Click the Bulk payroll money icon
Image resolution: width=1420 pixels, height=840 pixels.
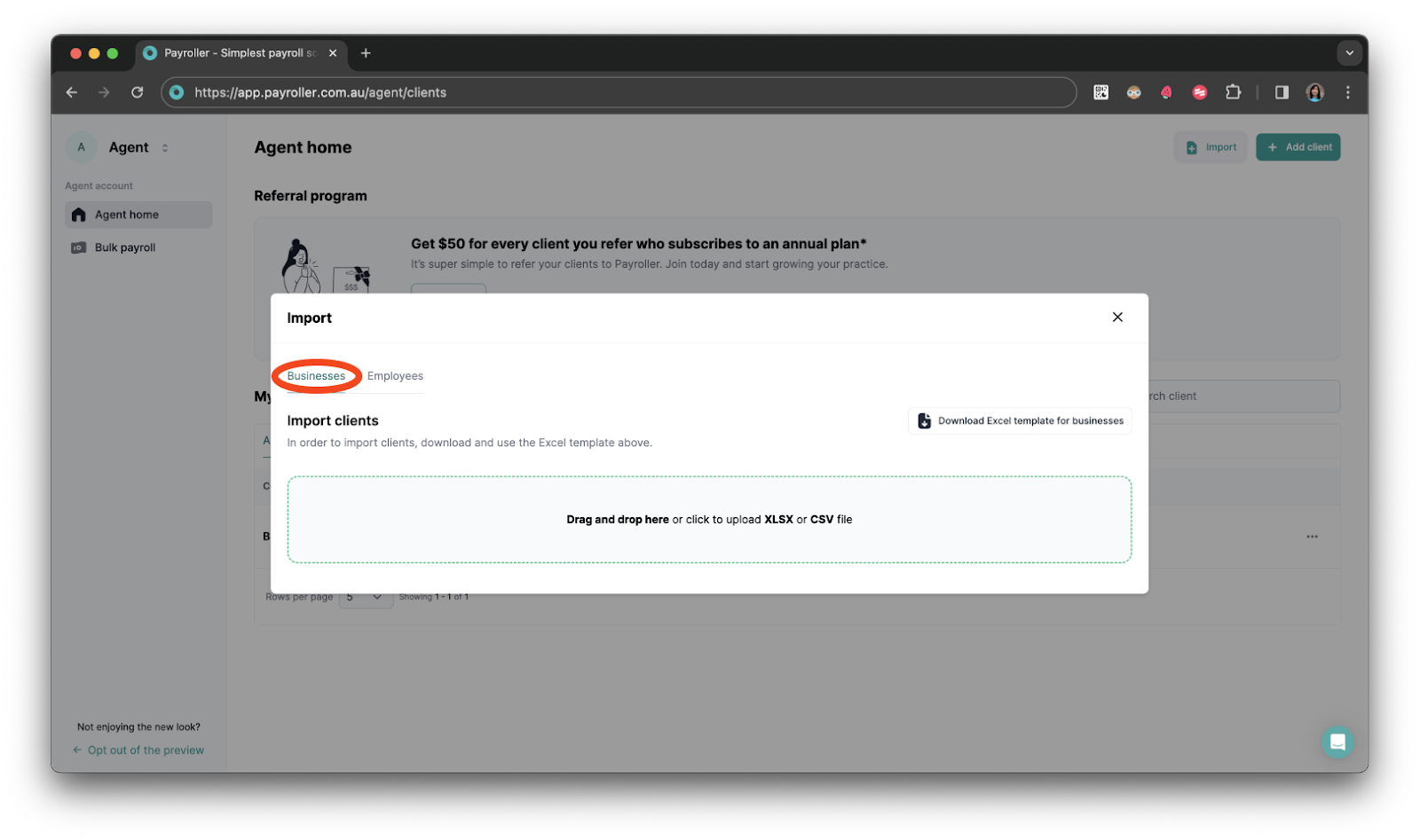pos(79,247)
